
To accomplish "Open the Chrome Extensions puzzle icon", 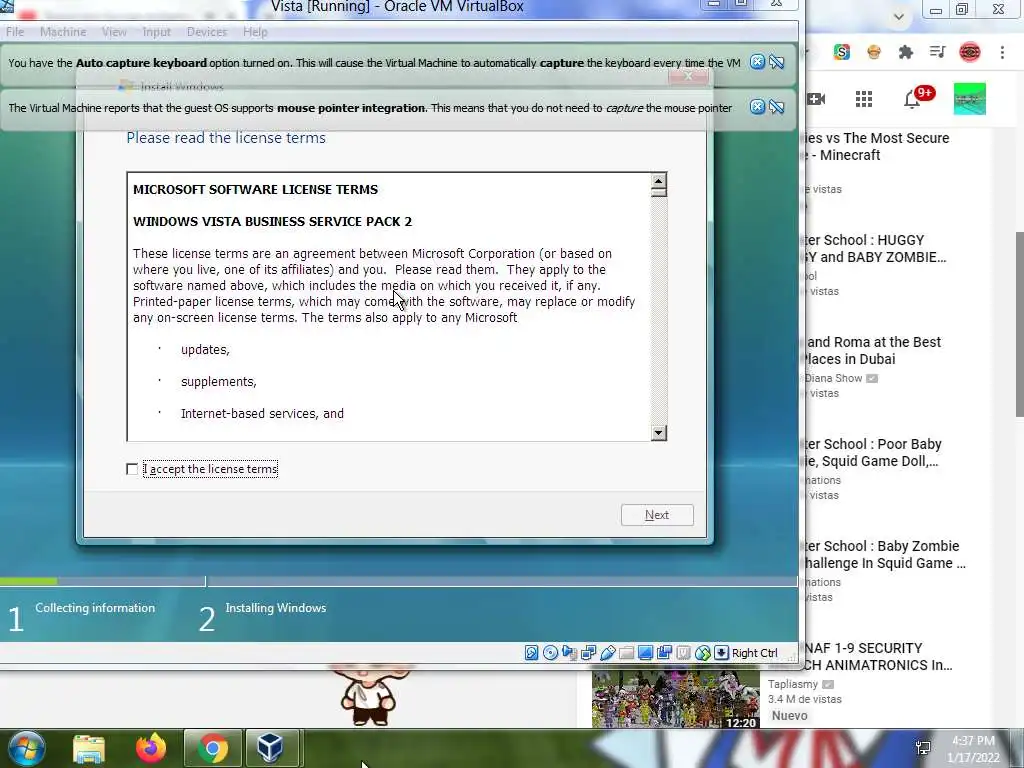I will click(905, 52).
